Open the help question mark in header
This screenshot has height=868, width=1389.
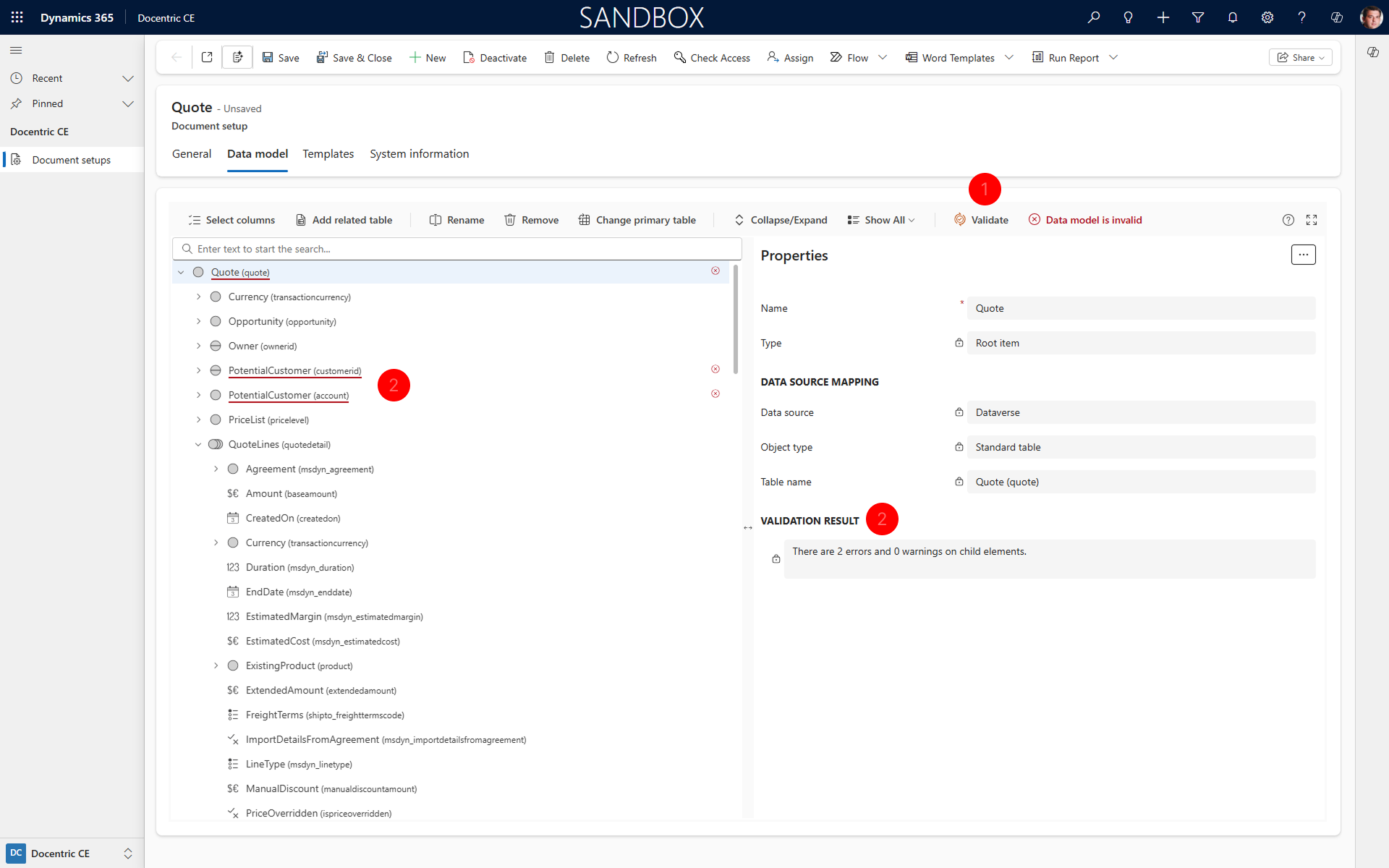click(1301, 17)
